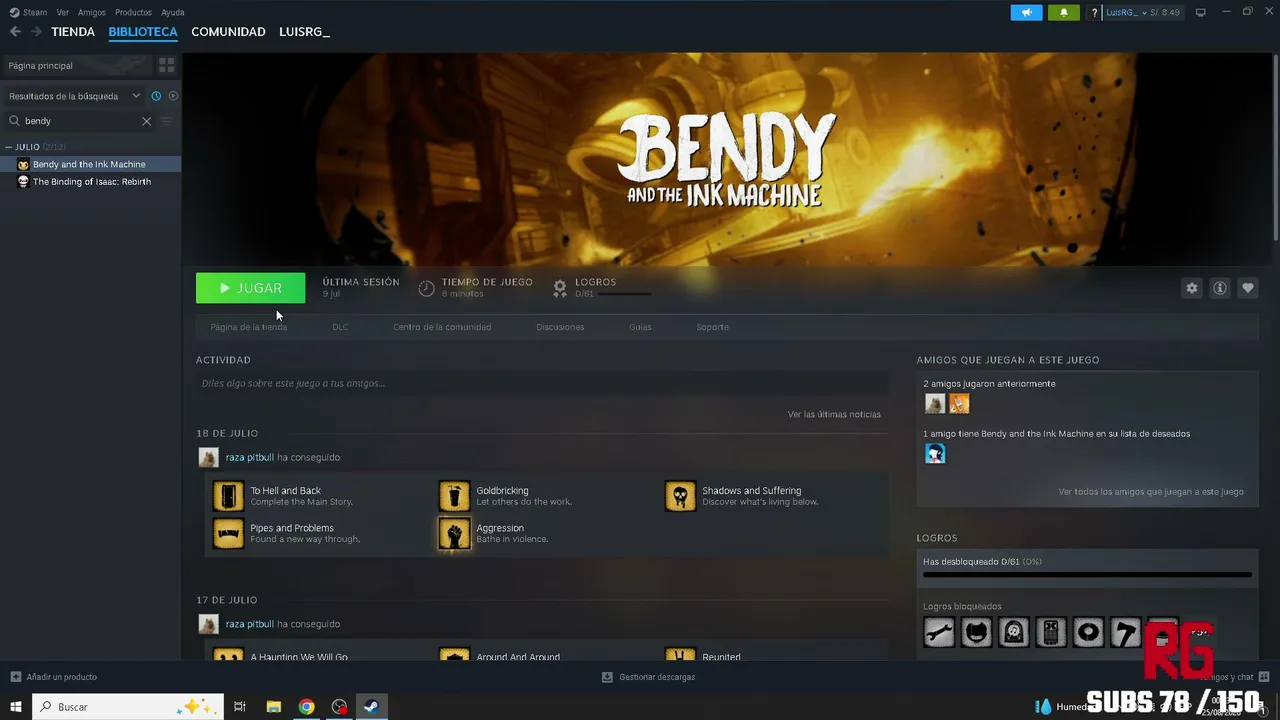The image size is (1280, 720).
Task: Click the achievements gear badge icon
Action: [x=560, y=288]
